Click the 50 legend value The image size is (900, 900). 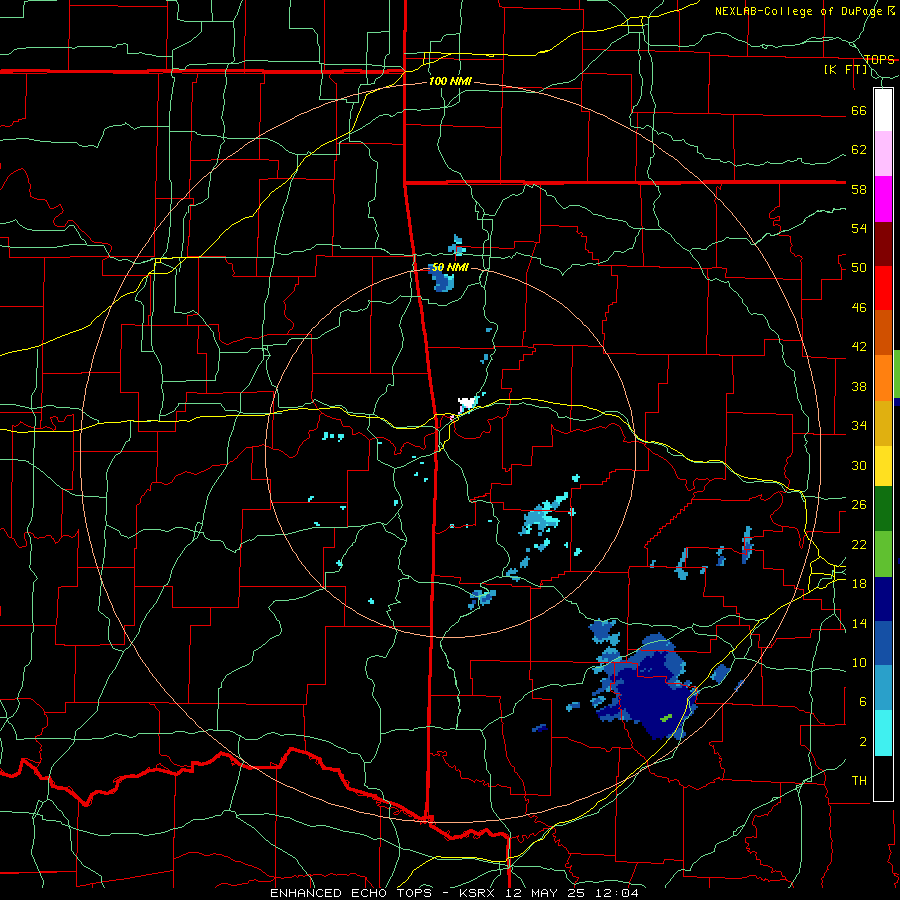(x=859, y=267)
